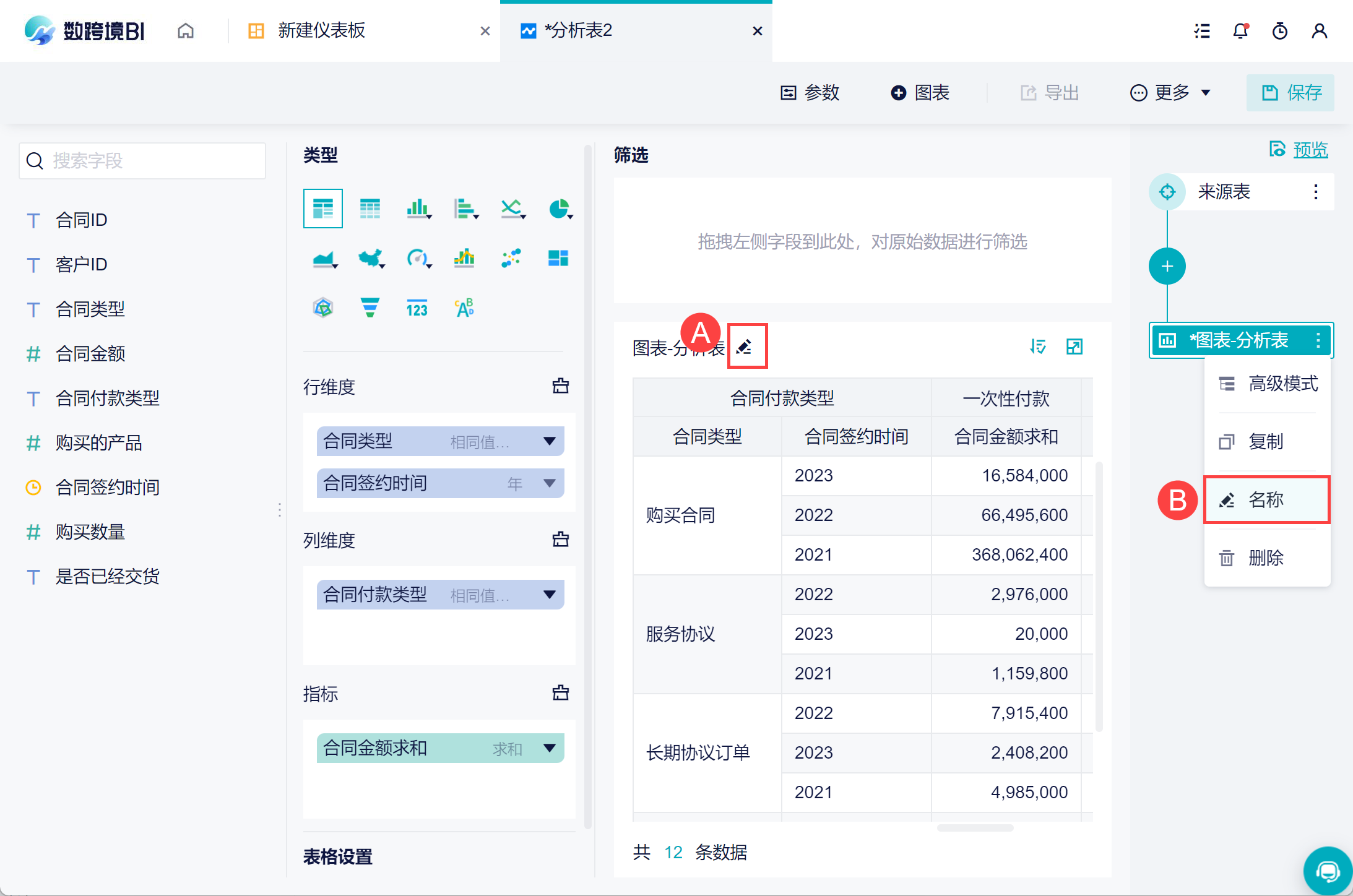
Task: Expand the 合同类型 row dimension dropdown
Action: pos(549,441)
